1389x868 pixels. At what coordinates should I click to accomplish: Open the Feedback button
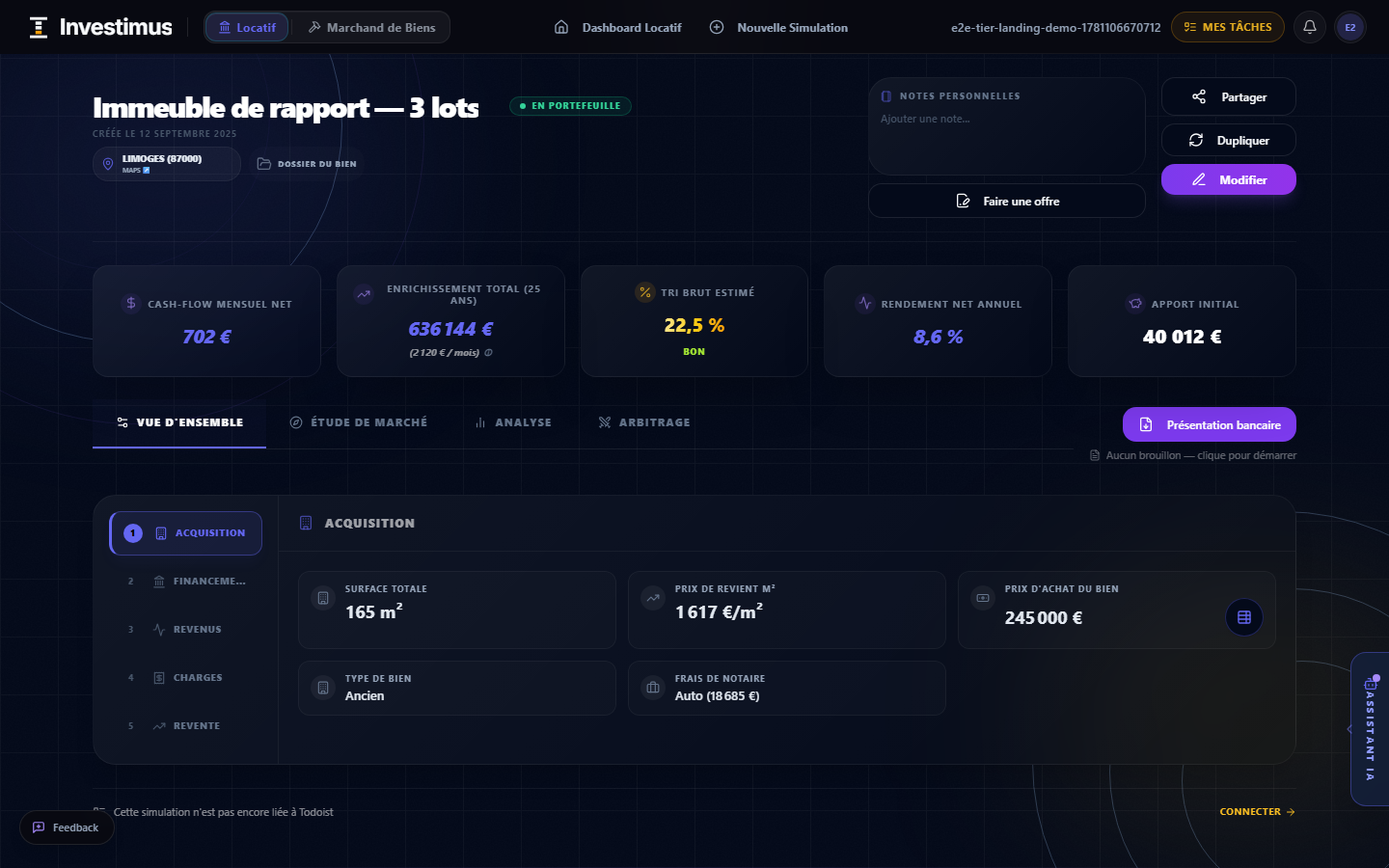click(x=67, y=827)
